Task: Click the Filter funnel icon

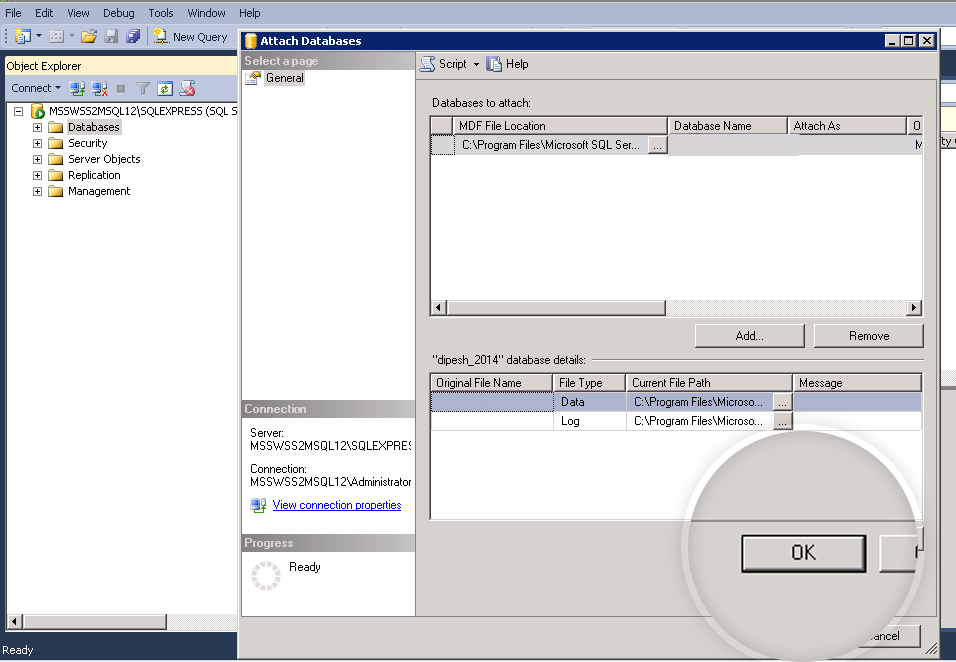Action: [x=143, y=89]
